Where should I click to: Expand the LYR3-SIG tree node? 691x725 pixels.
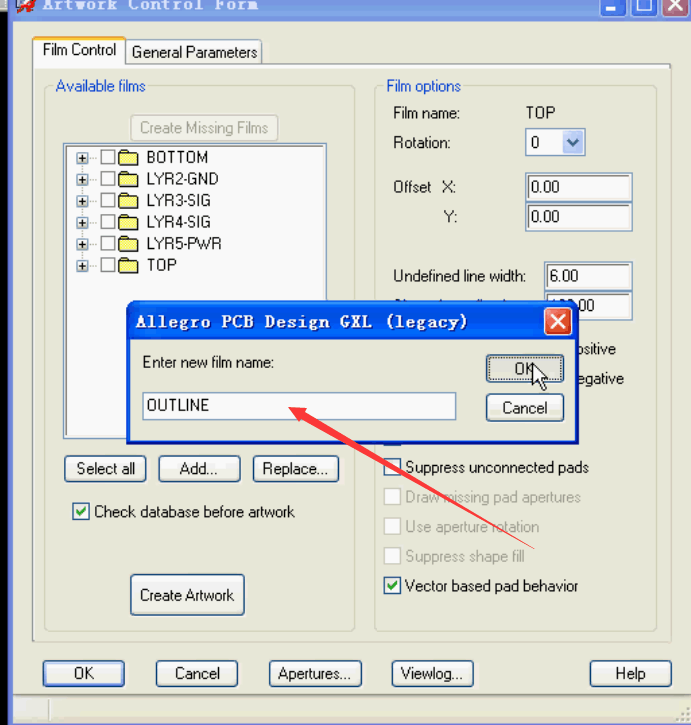[x=82, y=201]
